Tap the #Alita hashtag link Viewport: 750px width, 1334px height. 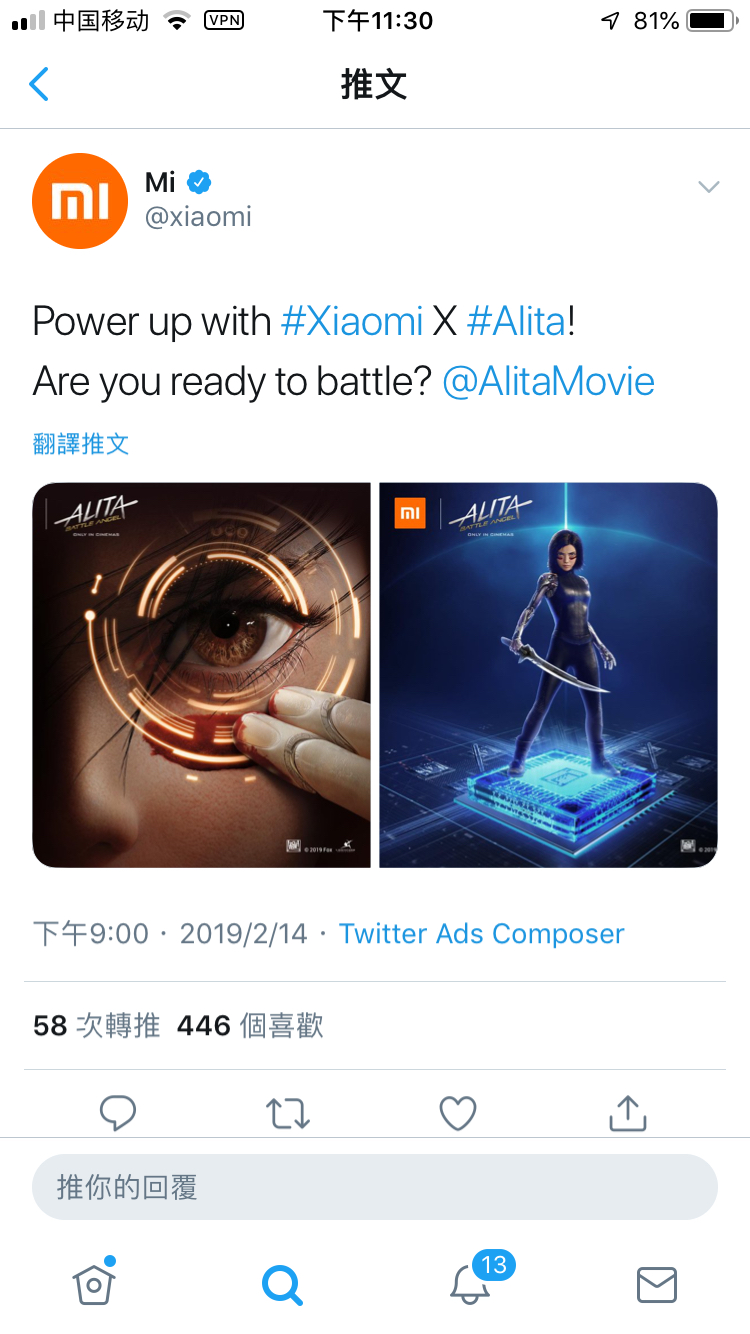click(516, 321)
